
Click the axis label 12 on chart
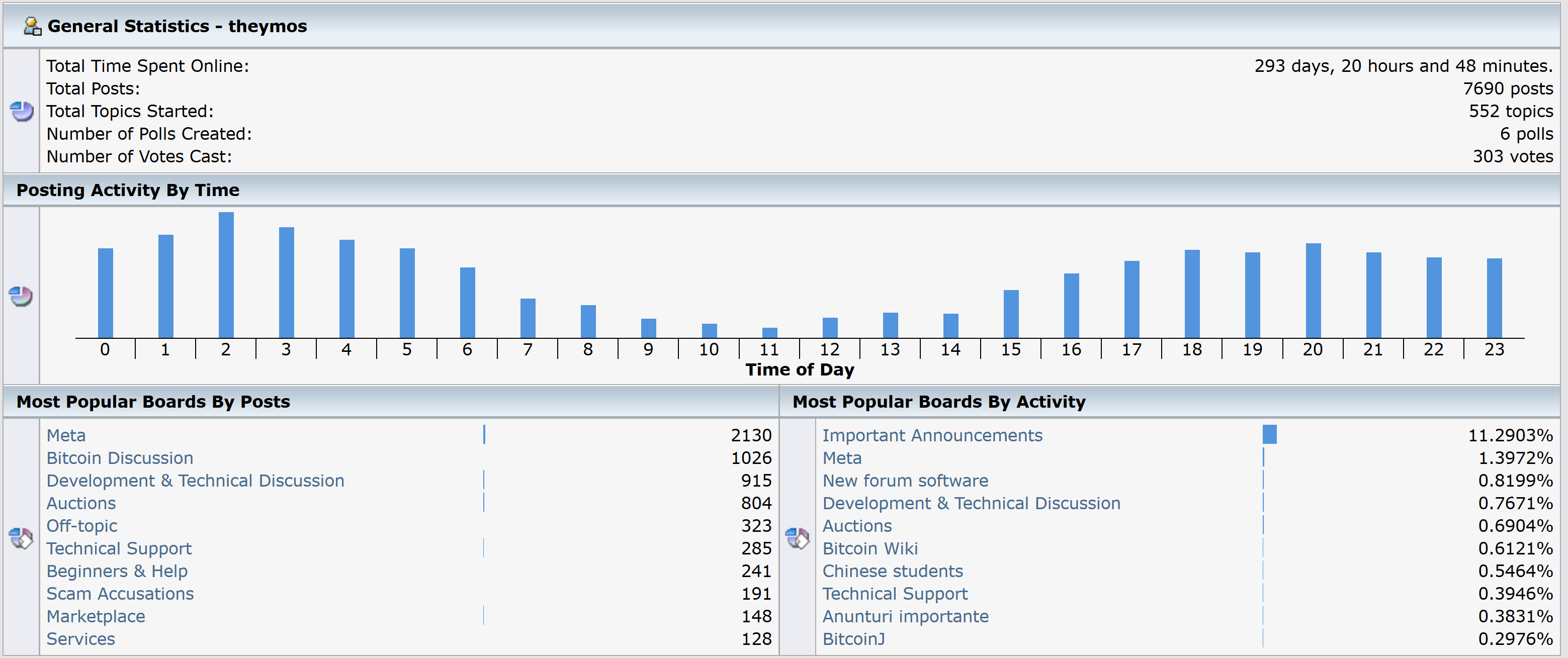point(830,349)
